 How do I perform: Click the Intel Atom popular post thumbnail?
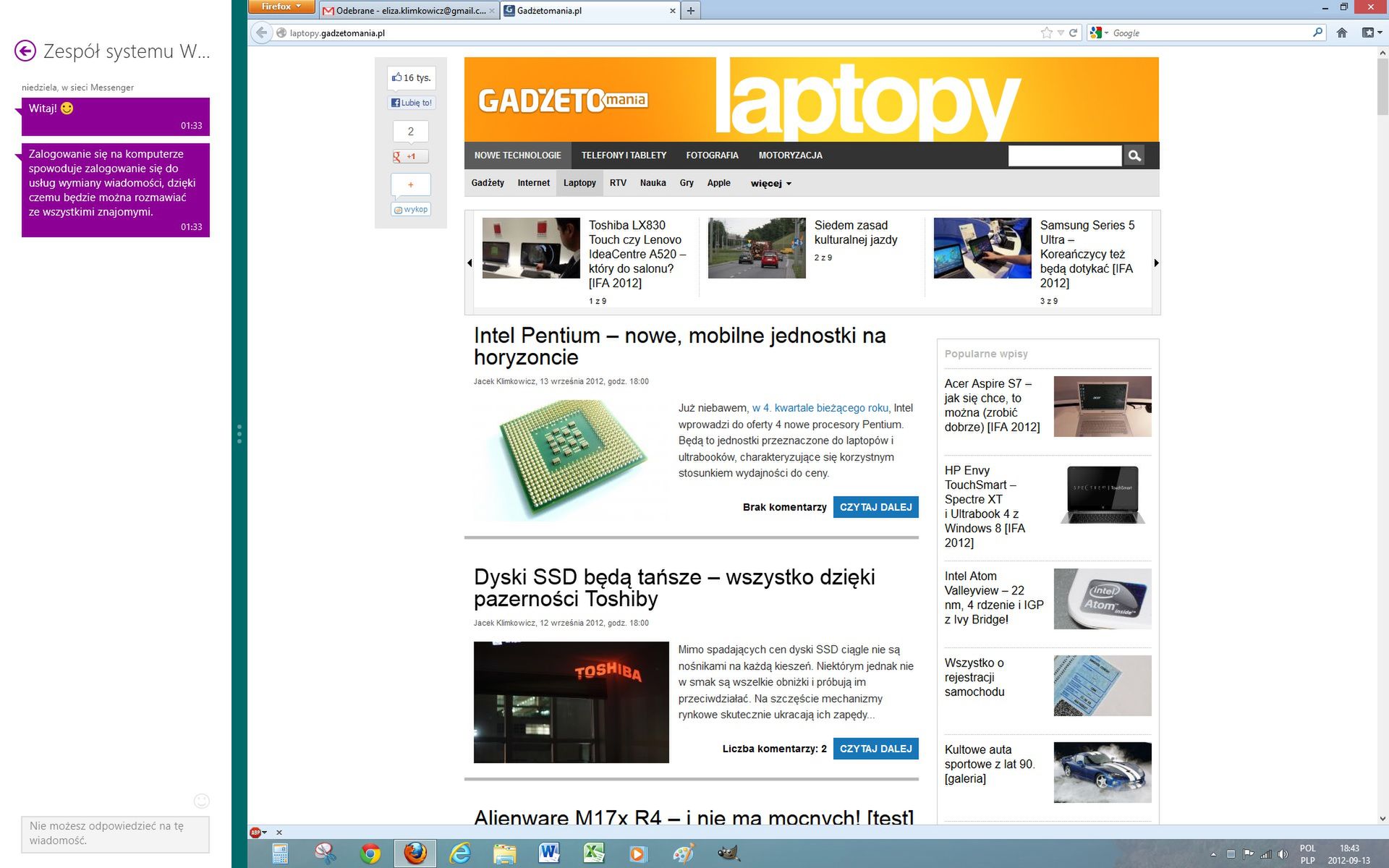1102,599
